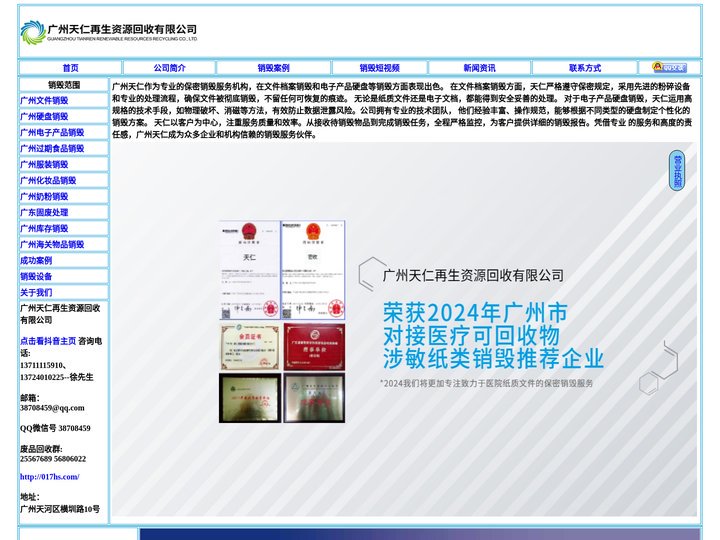Click the 废品回收群 numbers text
The image size is (720, 540).
53,459
